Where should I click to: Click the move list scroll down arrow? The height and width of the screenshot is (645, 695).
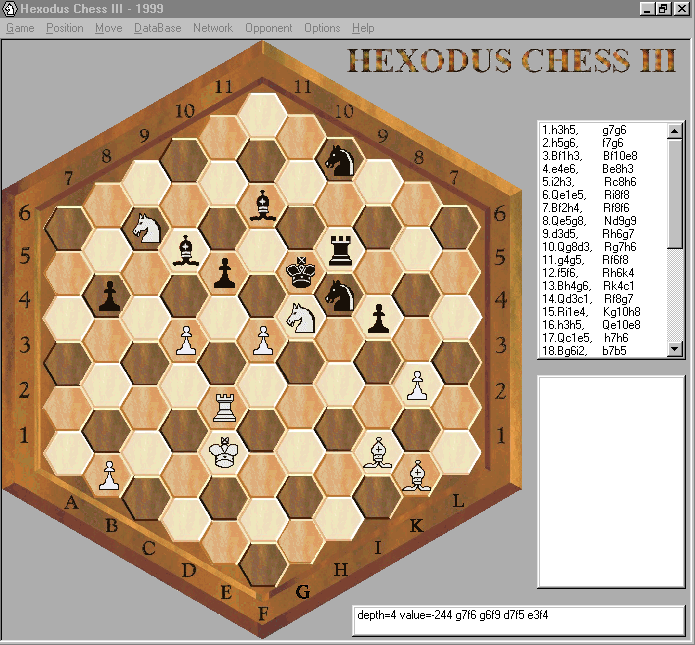point(675,349)
